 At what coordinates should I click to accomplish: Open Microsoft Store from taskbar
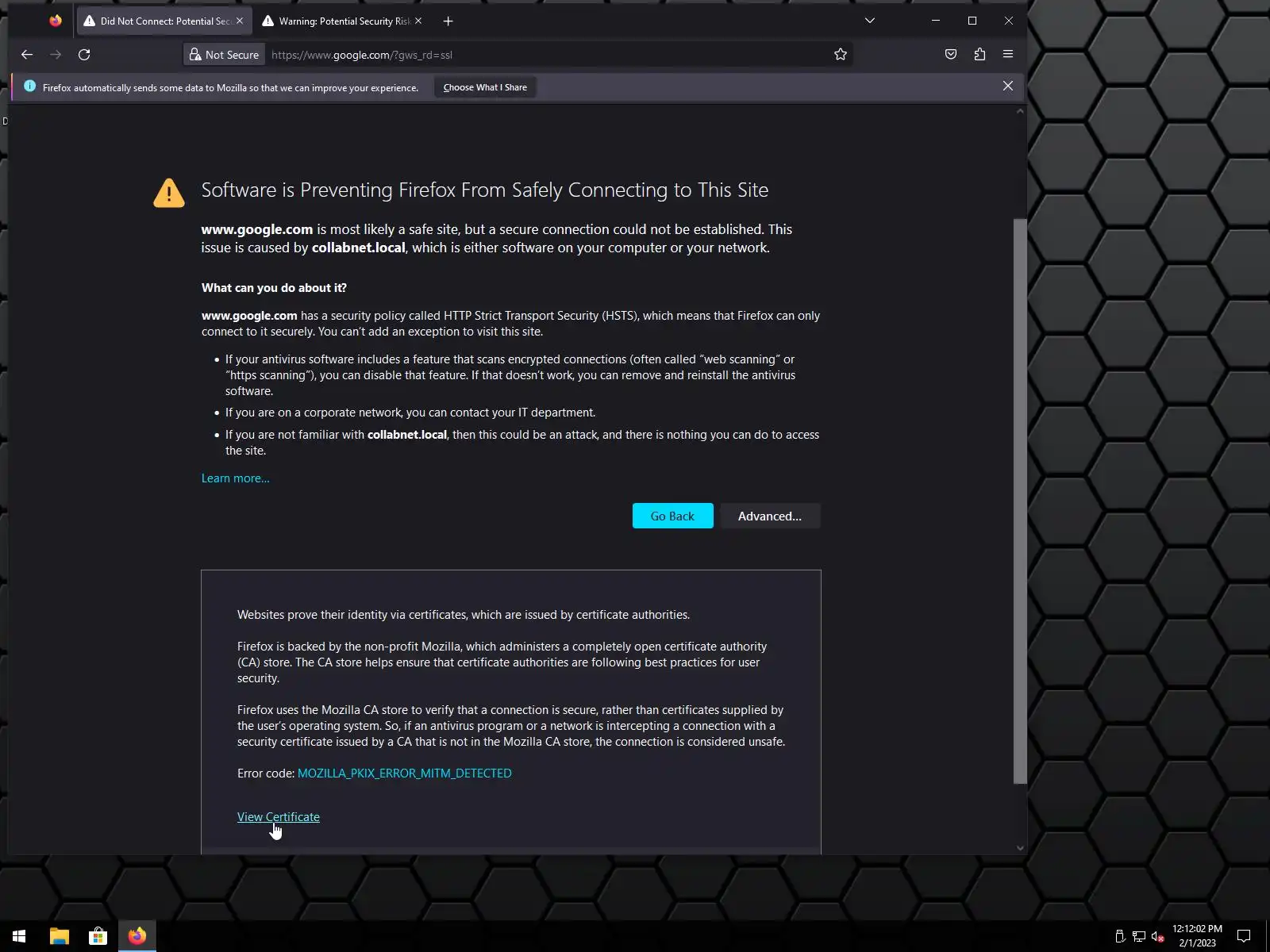pyautogui.click(x=98, y=936)
